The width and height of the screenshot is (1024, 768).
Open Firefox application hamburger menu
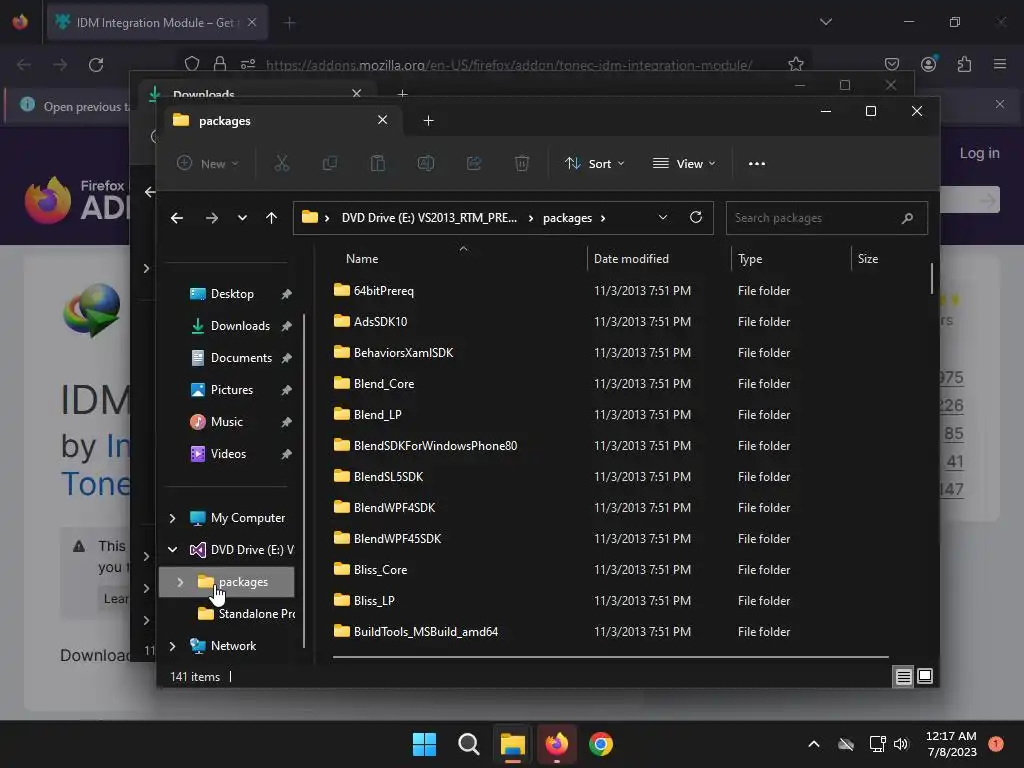point(1000,64)
